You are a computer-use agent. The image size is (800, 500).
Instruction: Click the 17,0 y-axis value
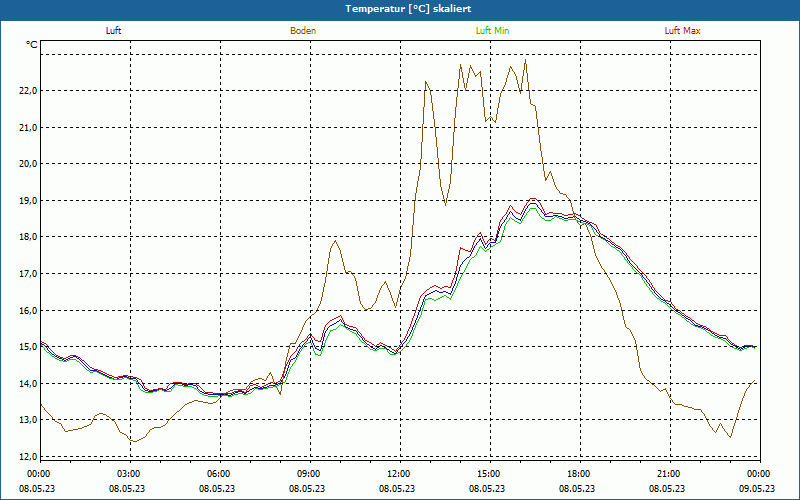click(x=29, y=273)
